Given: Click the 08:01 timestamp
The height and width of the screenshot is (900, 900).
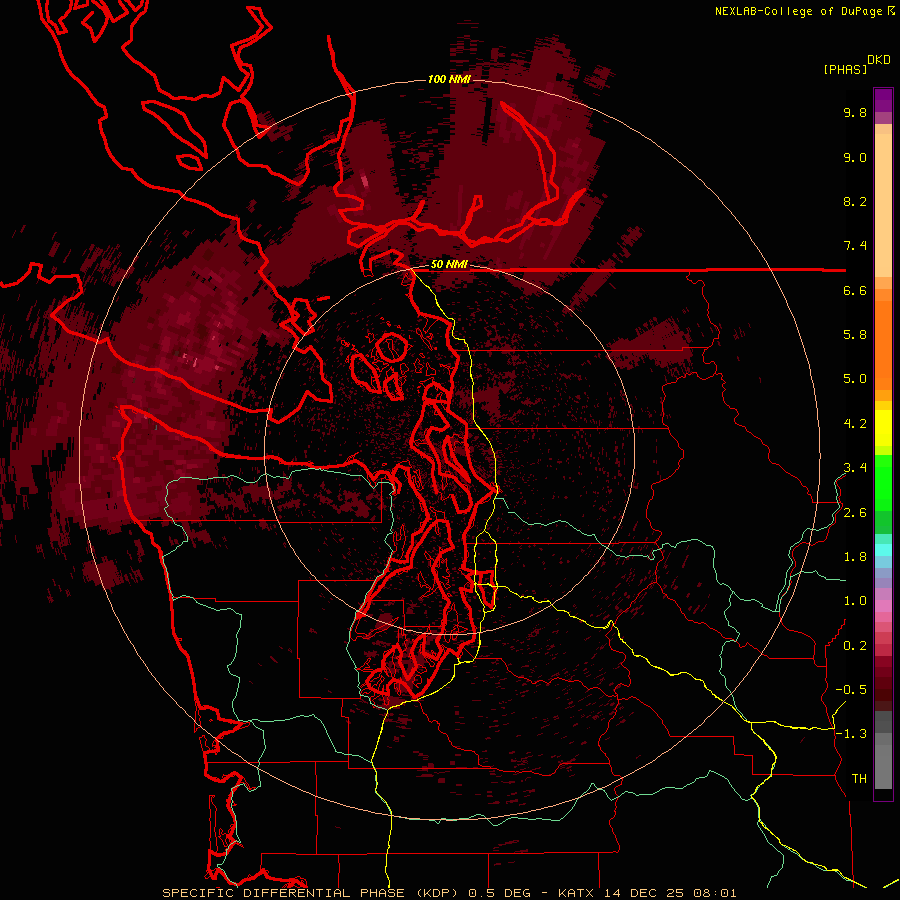Looking at the screenshot, I should 715,893.
